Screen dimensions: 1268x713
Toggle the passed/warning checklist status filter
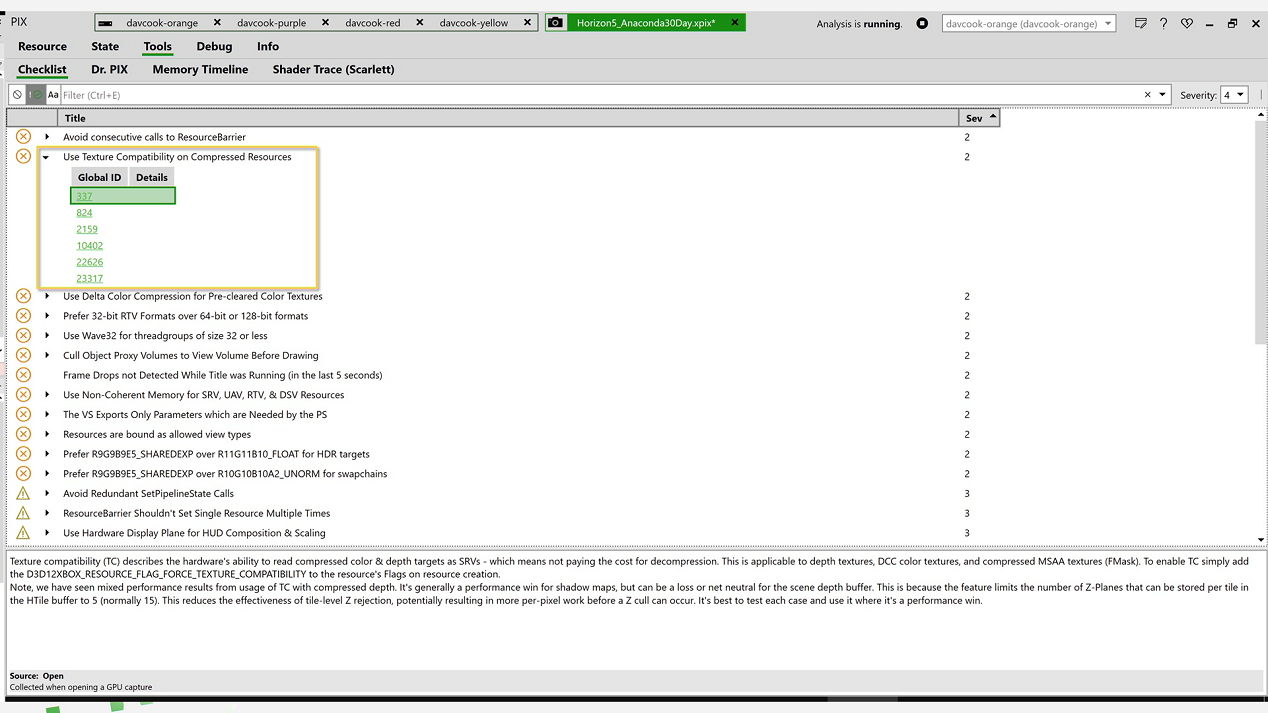click(x=35, y=95)
